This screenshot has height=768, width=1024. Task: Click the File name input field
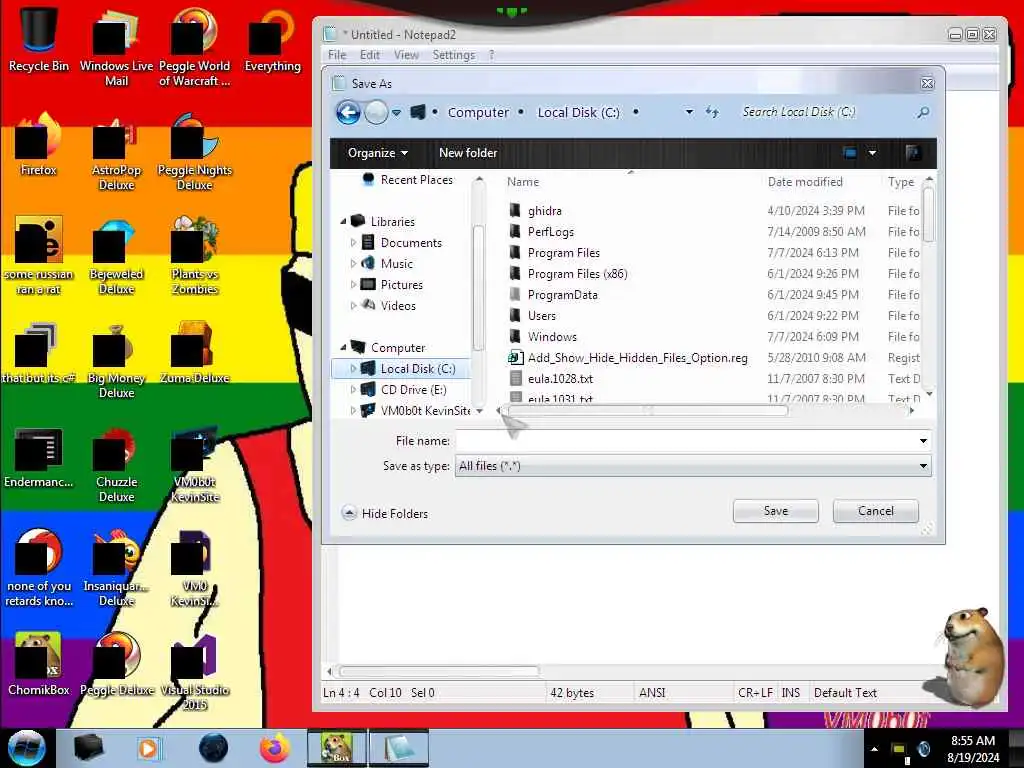(x=686, y=441)
